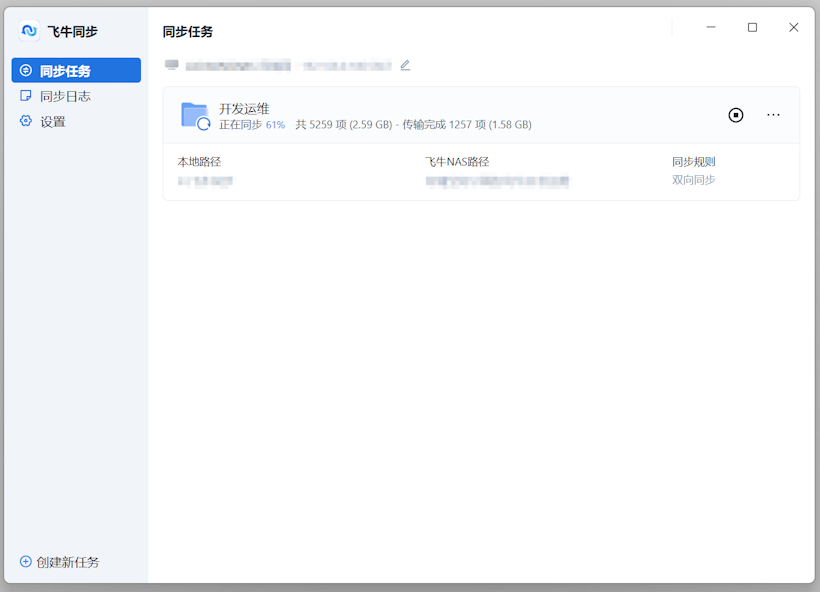Image resolution: width=820 pixels, height=592 pixels.
Task: Stop the 开发运维 sync with the stop button
Action: (x=736, y=115)
